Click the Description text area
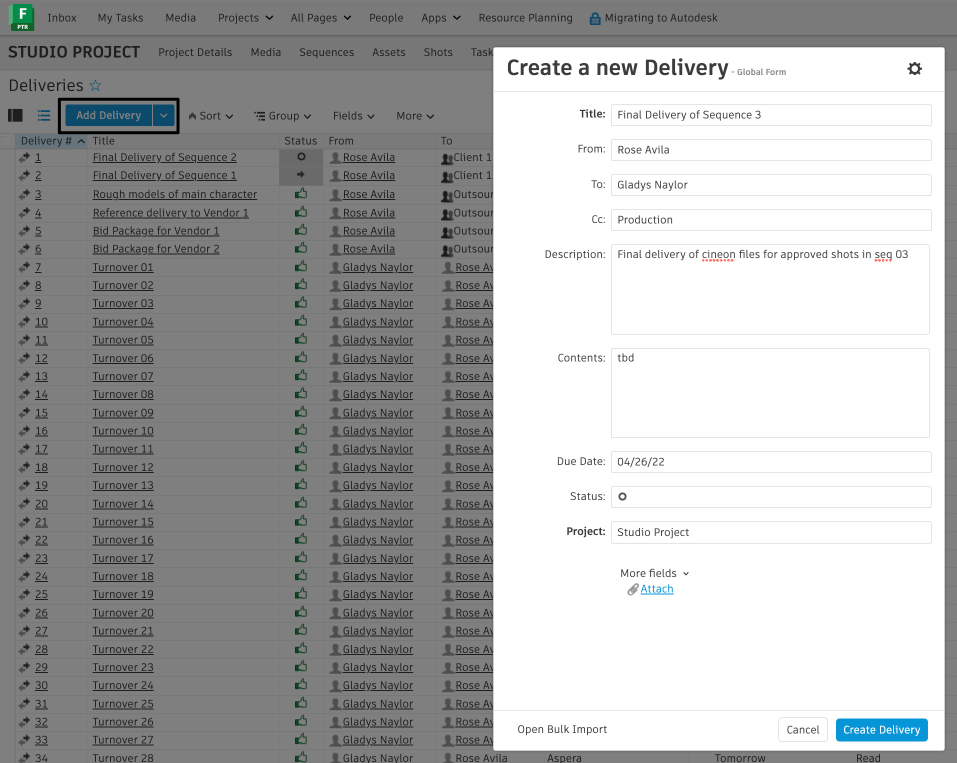The image size is (957, 763). pos(770,289)
